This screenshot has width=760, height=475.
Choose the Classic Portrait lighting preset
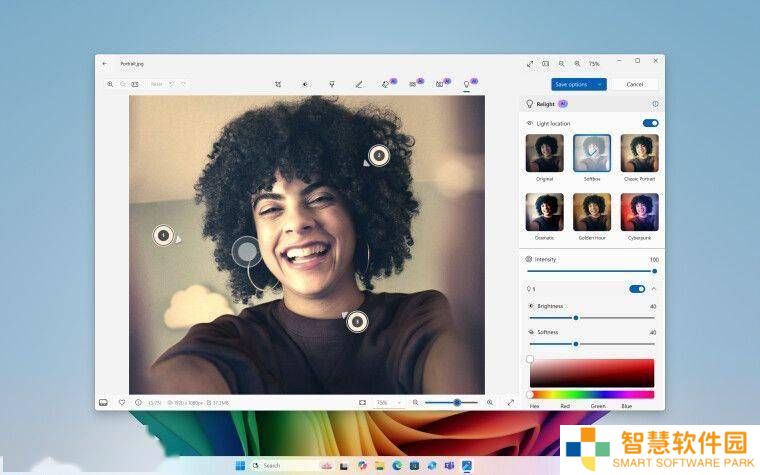point(639,153)
